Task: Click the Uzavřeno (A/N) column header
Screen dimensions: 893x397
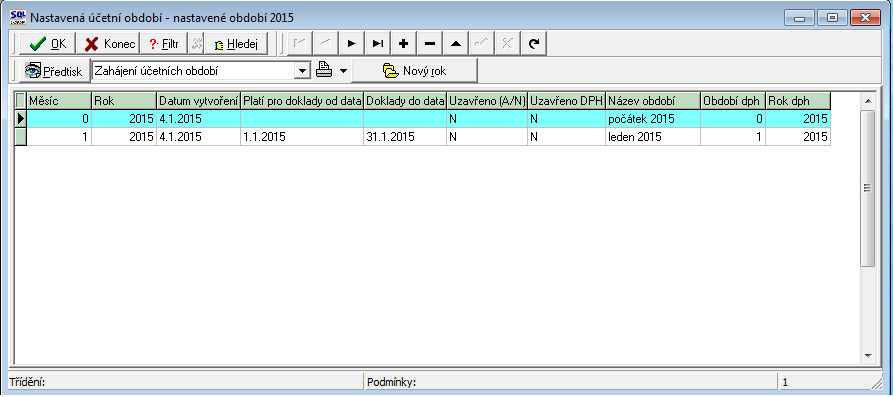Action: 487,101
